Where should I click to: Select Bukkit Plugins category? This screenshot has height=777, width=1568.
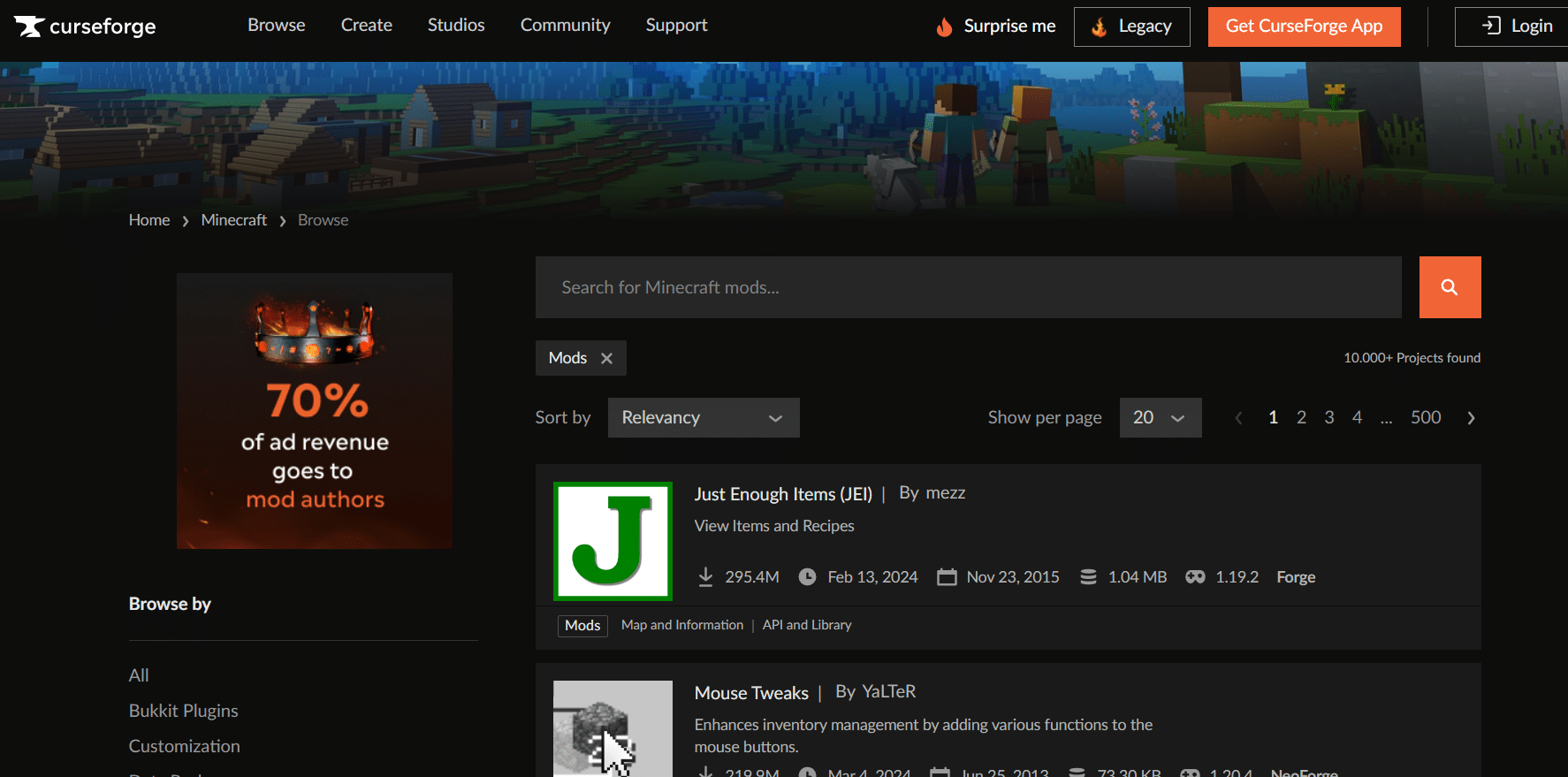pos(184,711)
